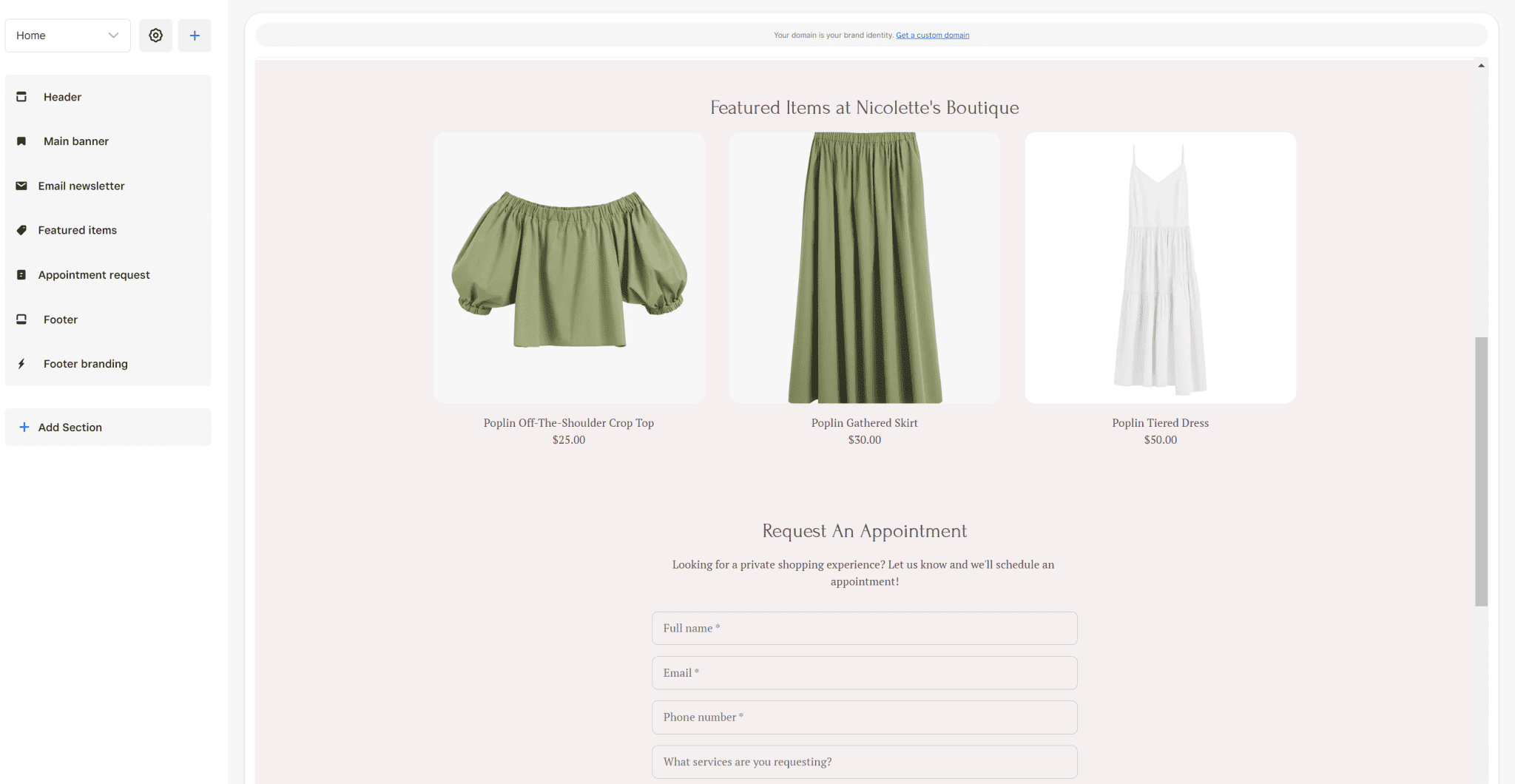
Task: Click the Poplin Tiered Dress image
Action: 1160,268
